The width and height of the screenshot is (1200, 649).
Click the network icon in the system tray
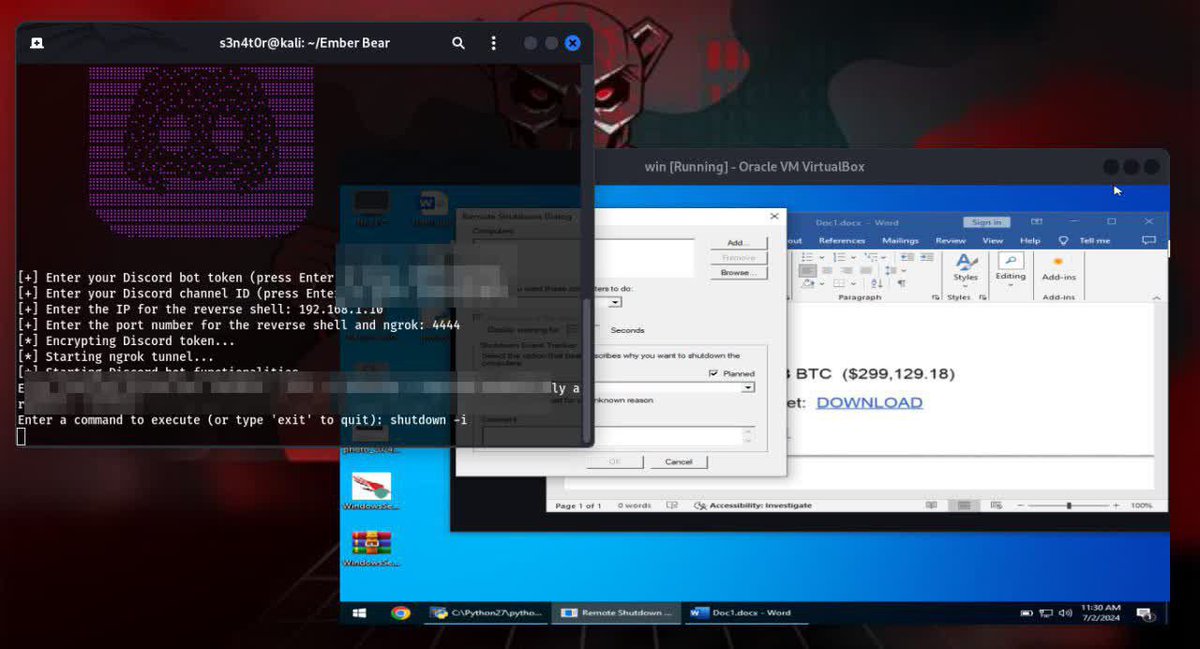(1046, 613)
